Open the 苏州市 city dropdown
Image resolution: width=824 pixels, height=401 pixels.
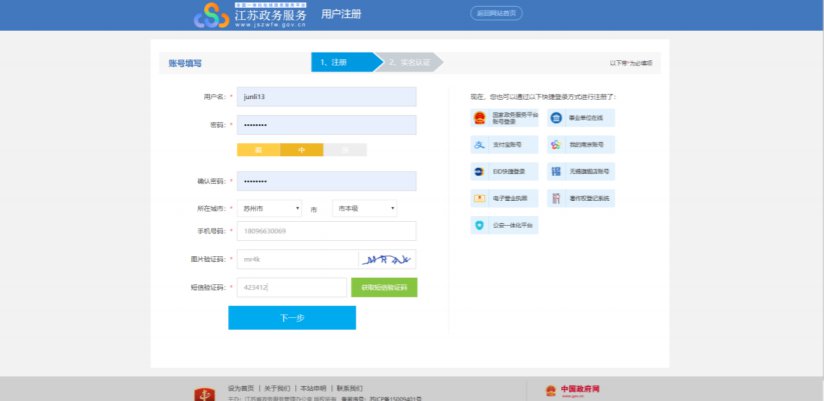pos(269,208)
